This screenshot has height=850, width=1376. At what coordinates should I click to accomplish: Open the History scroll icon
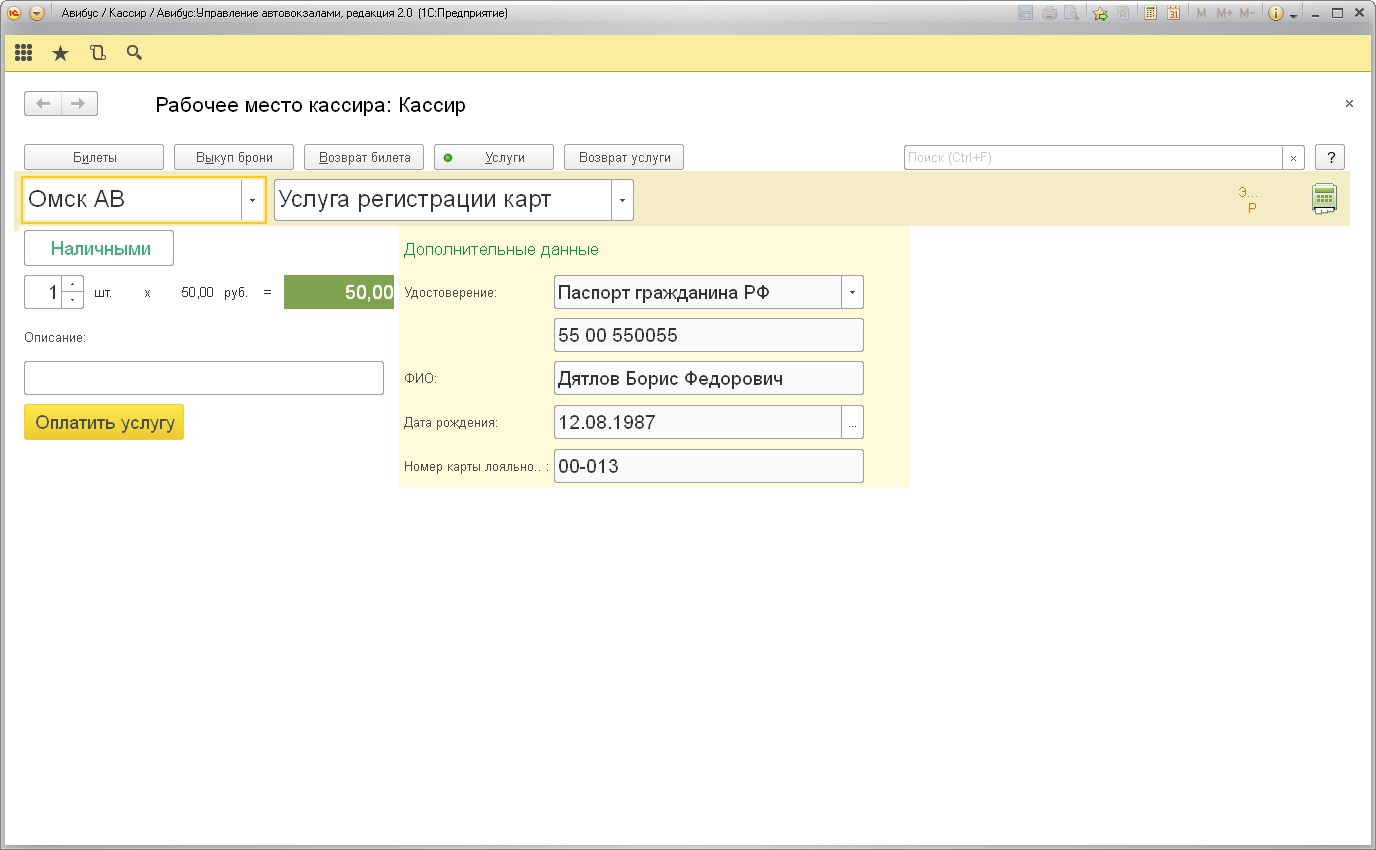(97, 53)
